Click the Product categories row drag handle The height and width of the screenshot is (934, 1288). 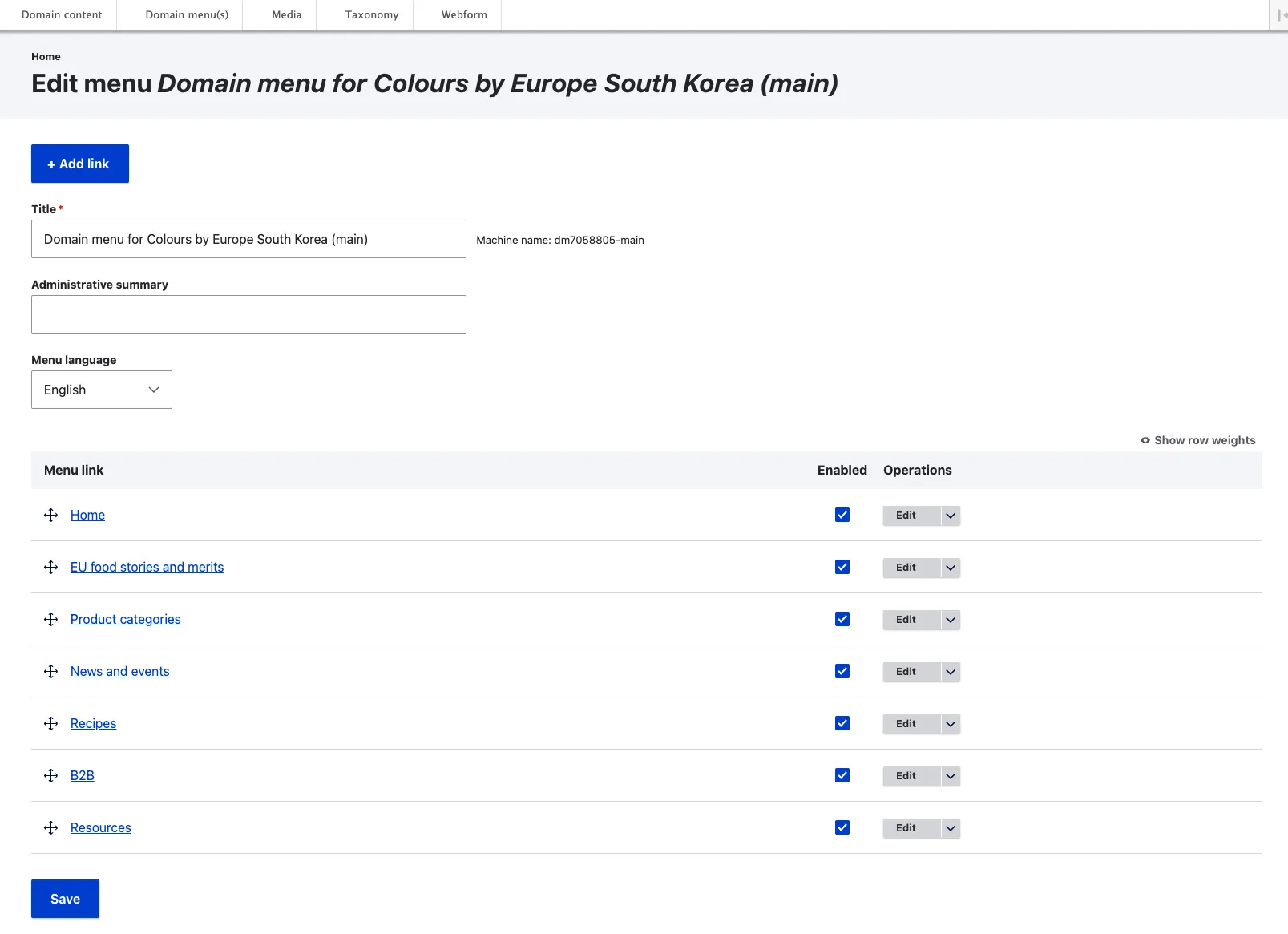50,619
